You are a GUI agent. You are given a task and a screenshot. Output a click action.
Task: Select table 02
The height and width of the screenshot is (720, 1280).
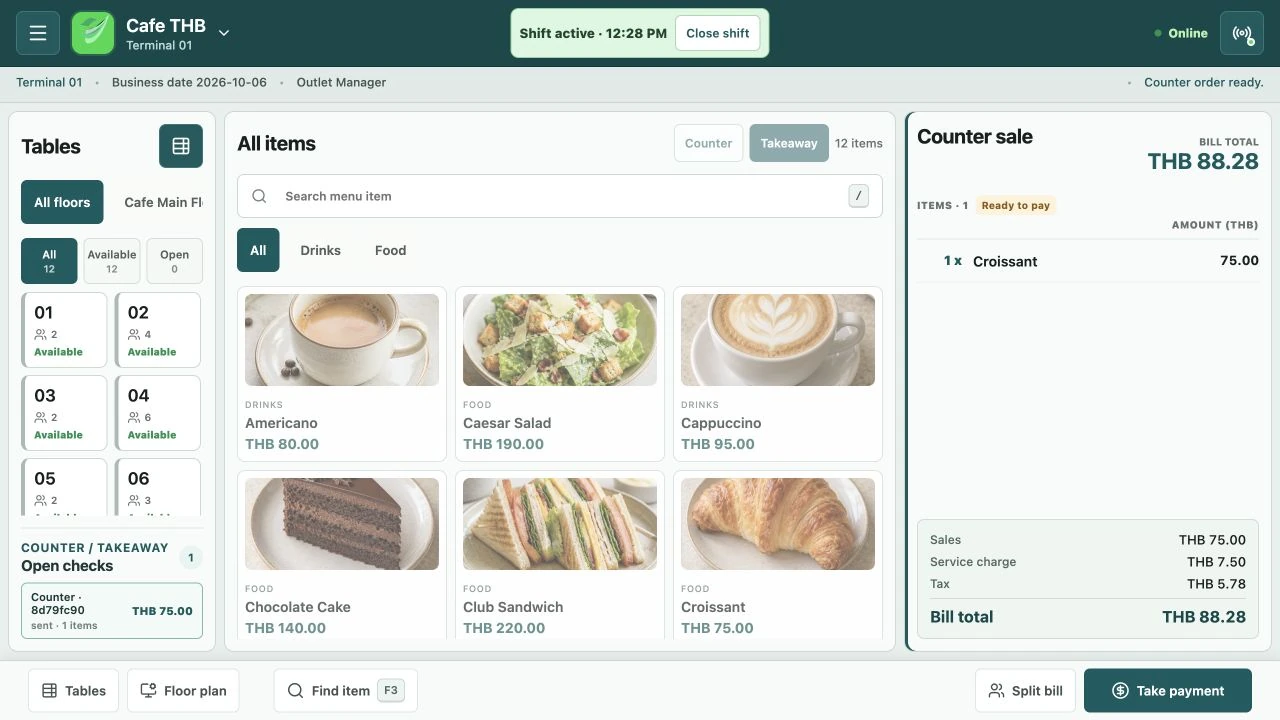158,330
